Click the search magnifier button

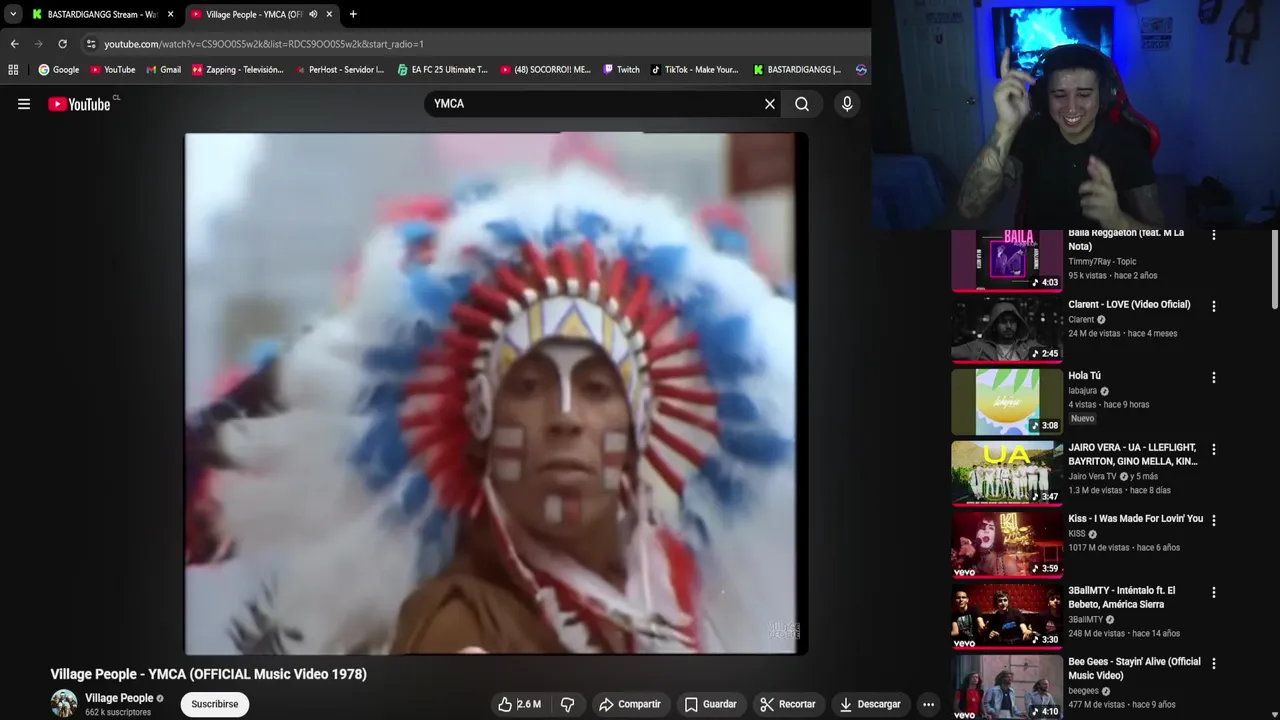802,104
